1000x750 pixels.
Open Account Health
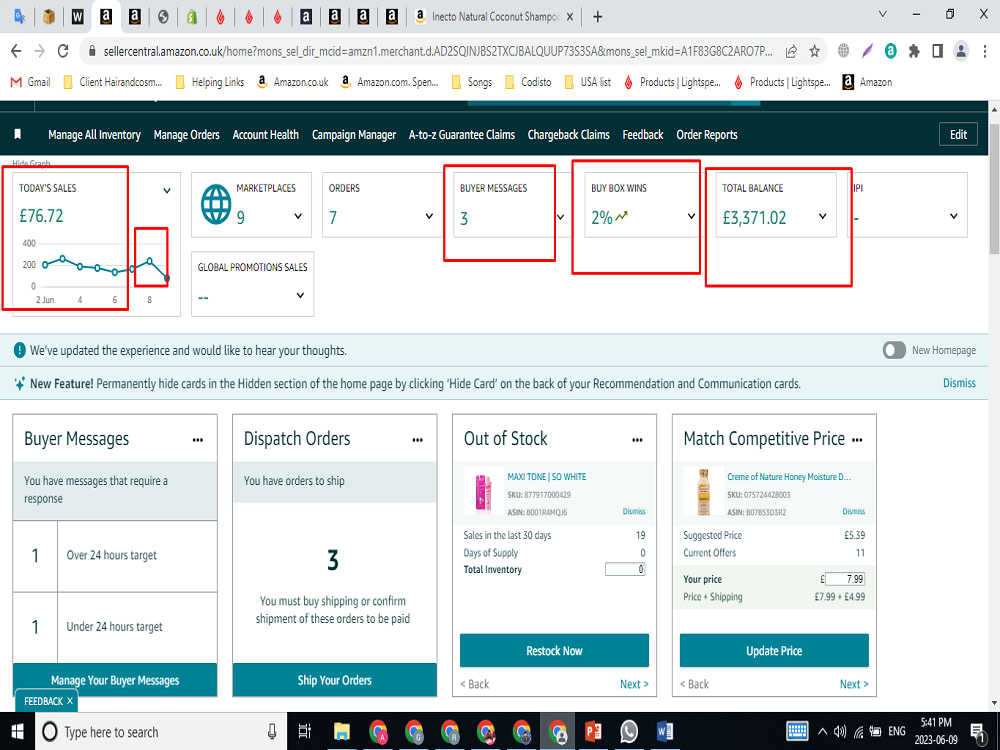(x=265, y=135)
